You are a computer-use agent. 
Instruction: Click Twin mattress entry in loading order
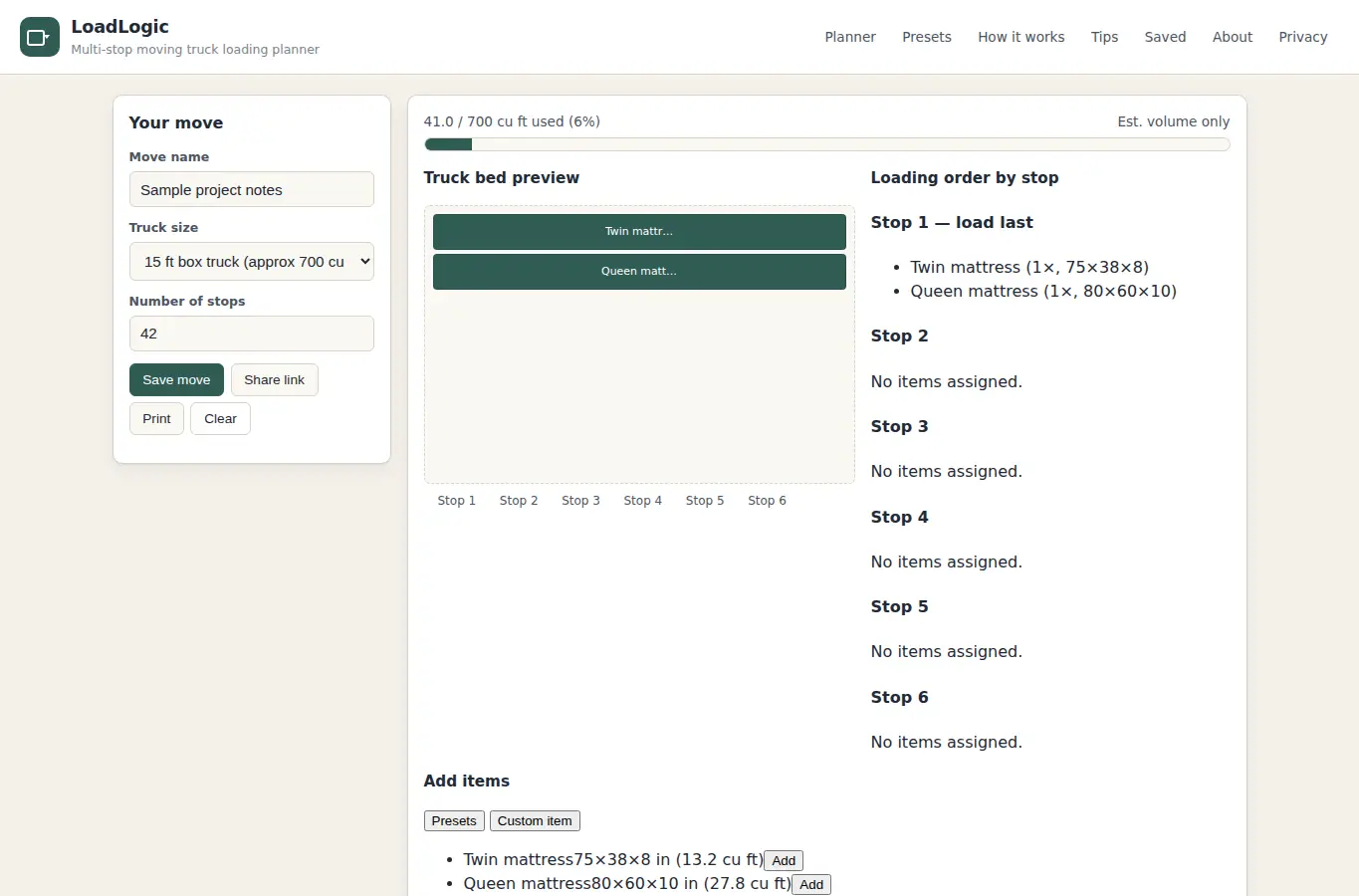(1029, 267)
